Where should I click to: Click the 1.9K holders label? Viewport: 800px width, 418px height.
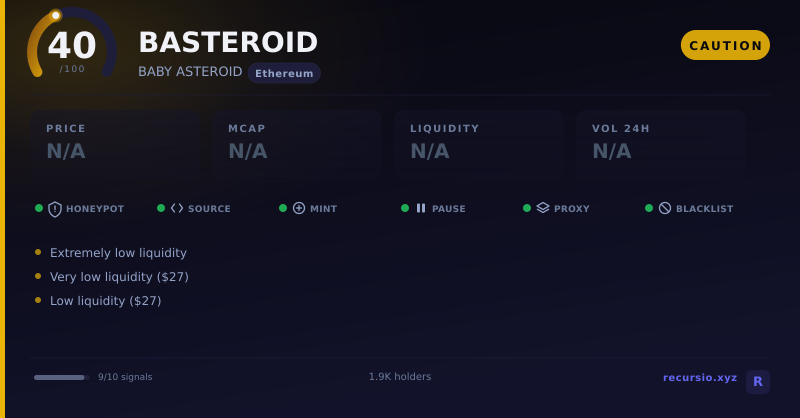coord(400,377)
